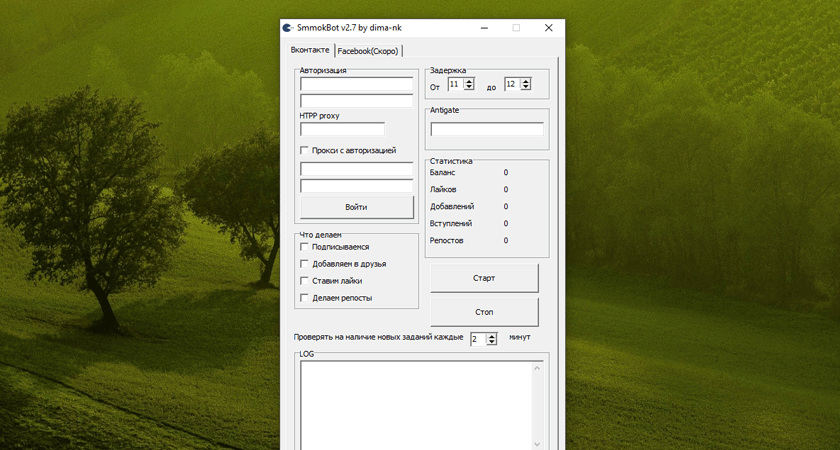The width and height of the screenshot is (840, 450).
Task: Increase the Задержка до value with up arrow
Action: [526, 81]
